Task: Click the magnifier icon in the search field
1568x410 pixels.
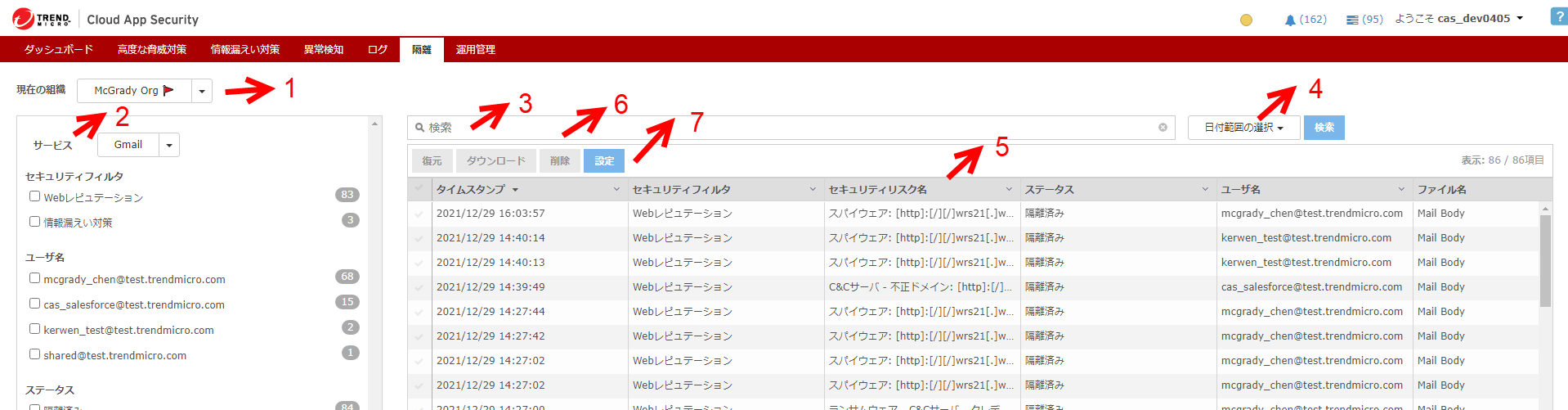Action: [419, 128]
